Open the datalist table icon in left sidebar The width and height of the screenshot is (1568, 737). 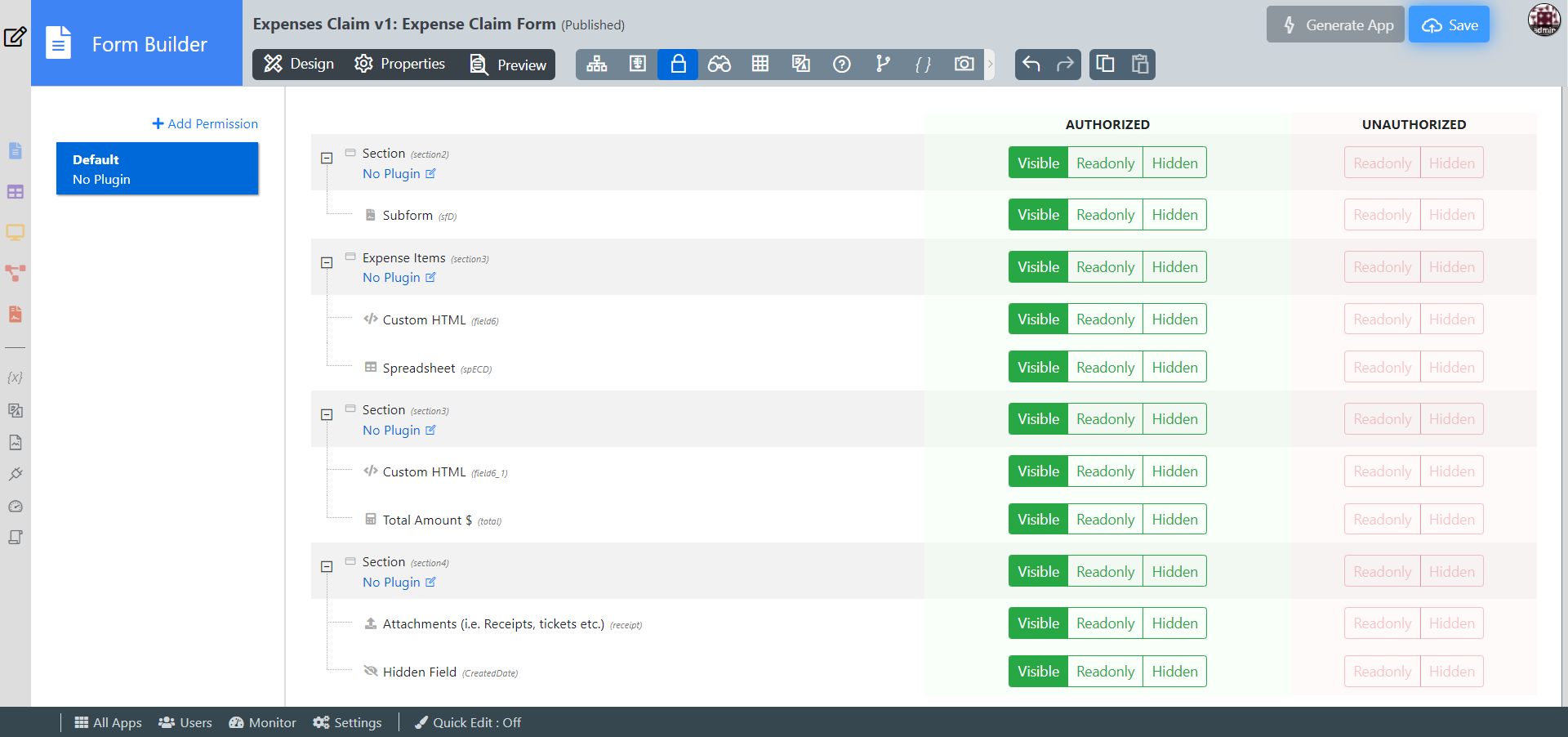pos(16,192)
